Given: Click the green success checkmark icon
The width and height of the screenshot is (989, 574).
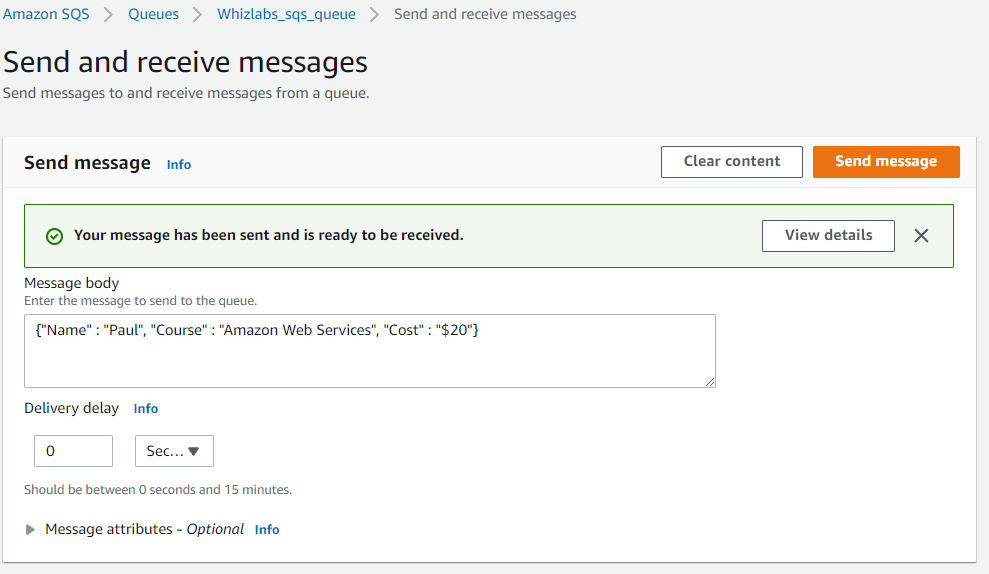Looking at the screenshot, I should tap(54, 237).
